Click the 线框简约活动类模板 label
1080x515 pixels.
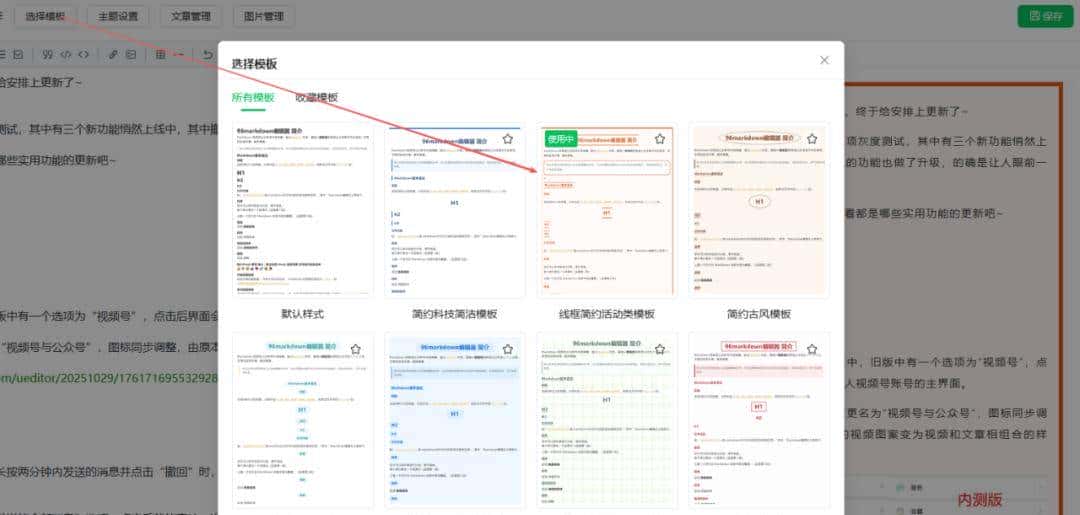(x=607, y=314)
